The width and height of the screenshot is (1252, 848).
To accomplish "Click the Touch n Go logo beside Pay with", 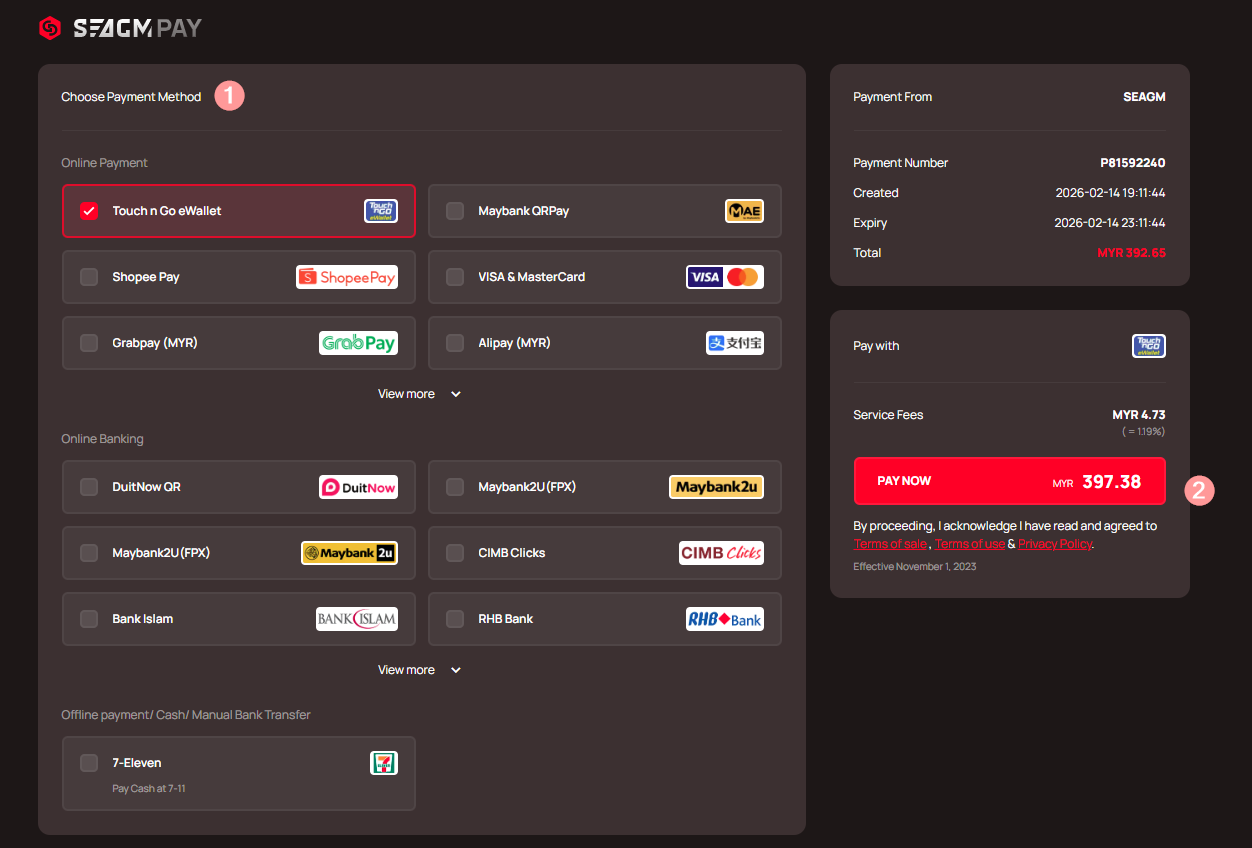I will (x=1148, y=346).
